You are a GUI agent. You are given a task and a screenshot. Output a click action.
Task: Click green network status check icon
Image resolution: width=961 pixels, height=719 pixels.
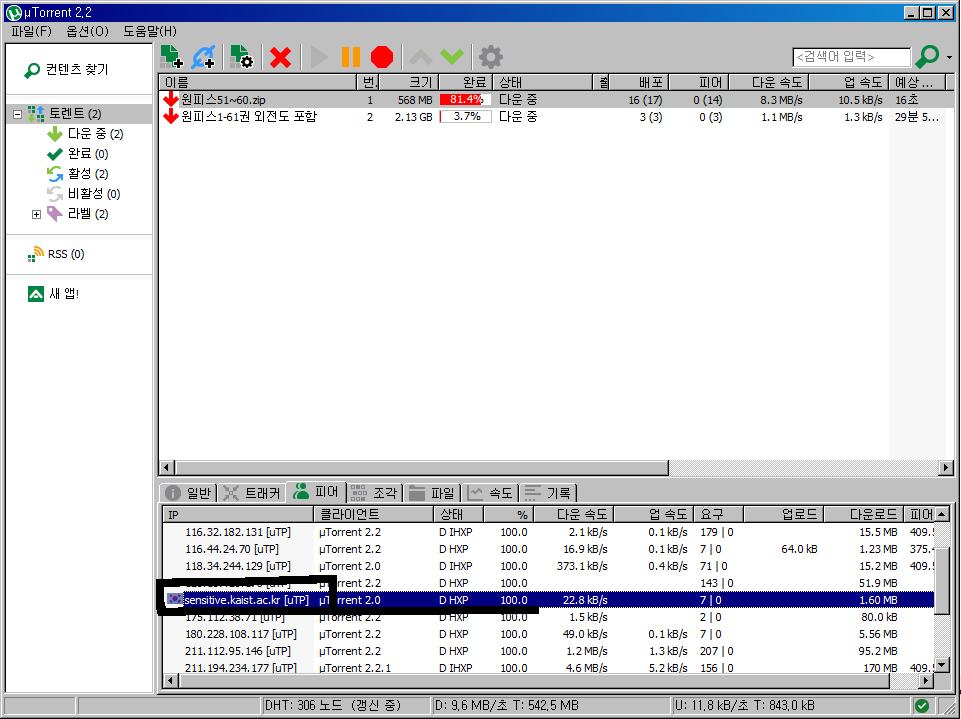click(922, 706)
